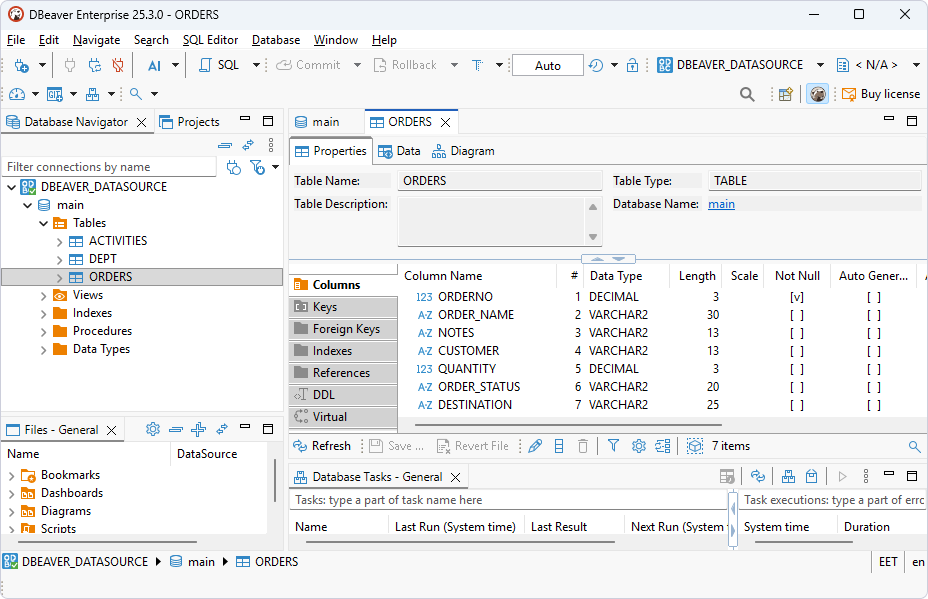Open the DBEAVER_DATASOURCE connection dropdown
928x599 pixels.
tap(819, 64)
